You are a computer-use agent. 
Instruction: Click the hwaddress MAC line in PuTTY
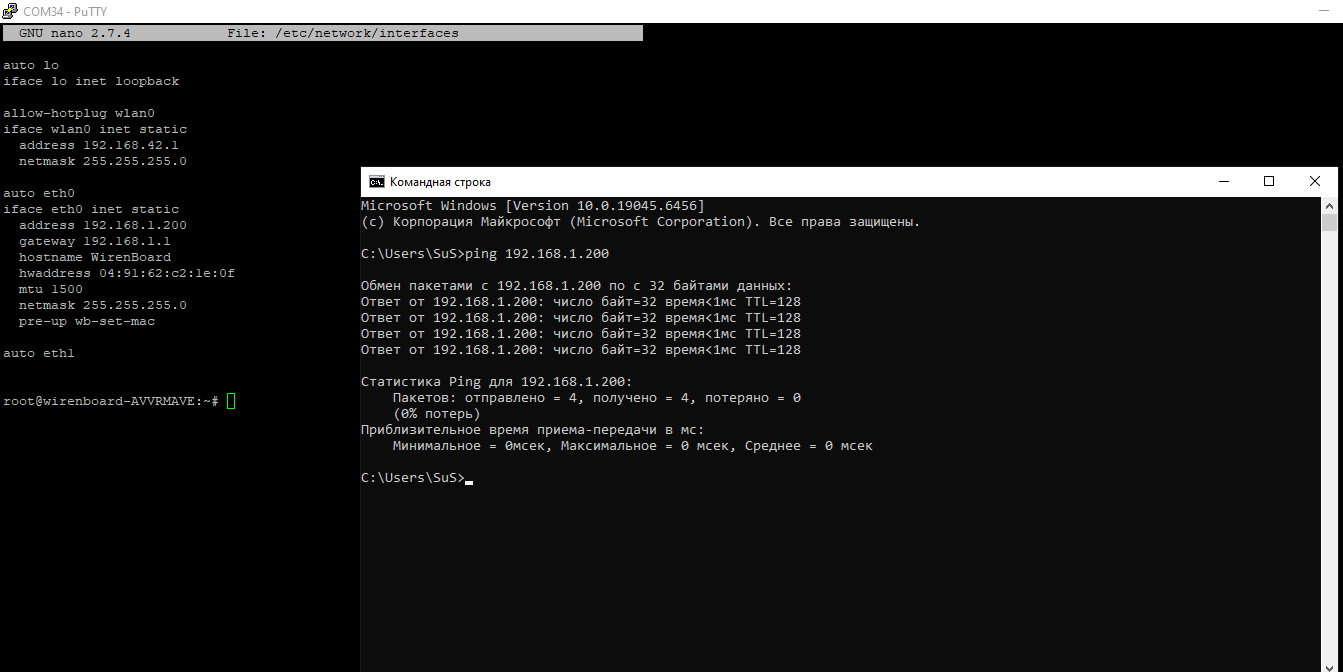click(x=126, y=273)
